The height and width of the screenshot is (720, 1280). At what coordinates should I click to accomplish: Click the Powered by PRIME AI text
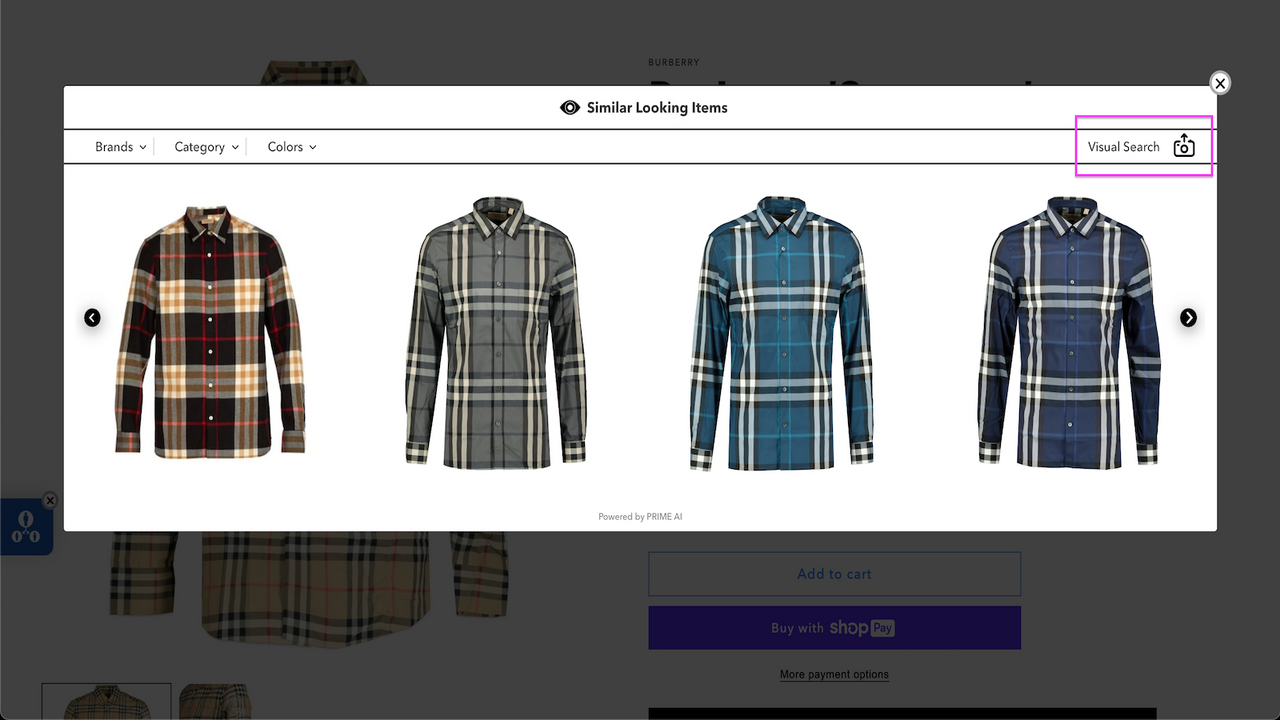pyautogui.click(x=640, y=517)
